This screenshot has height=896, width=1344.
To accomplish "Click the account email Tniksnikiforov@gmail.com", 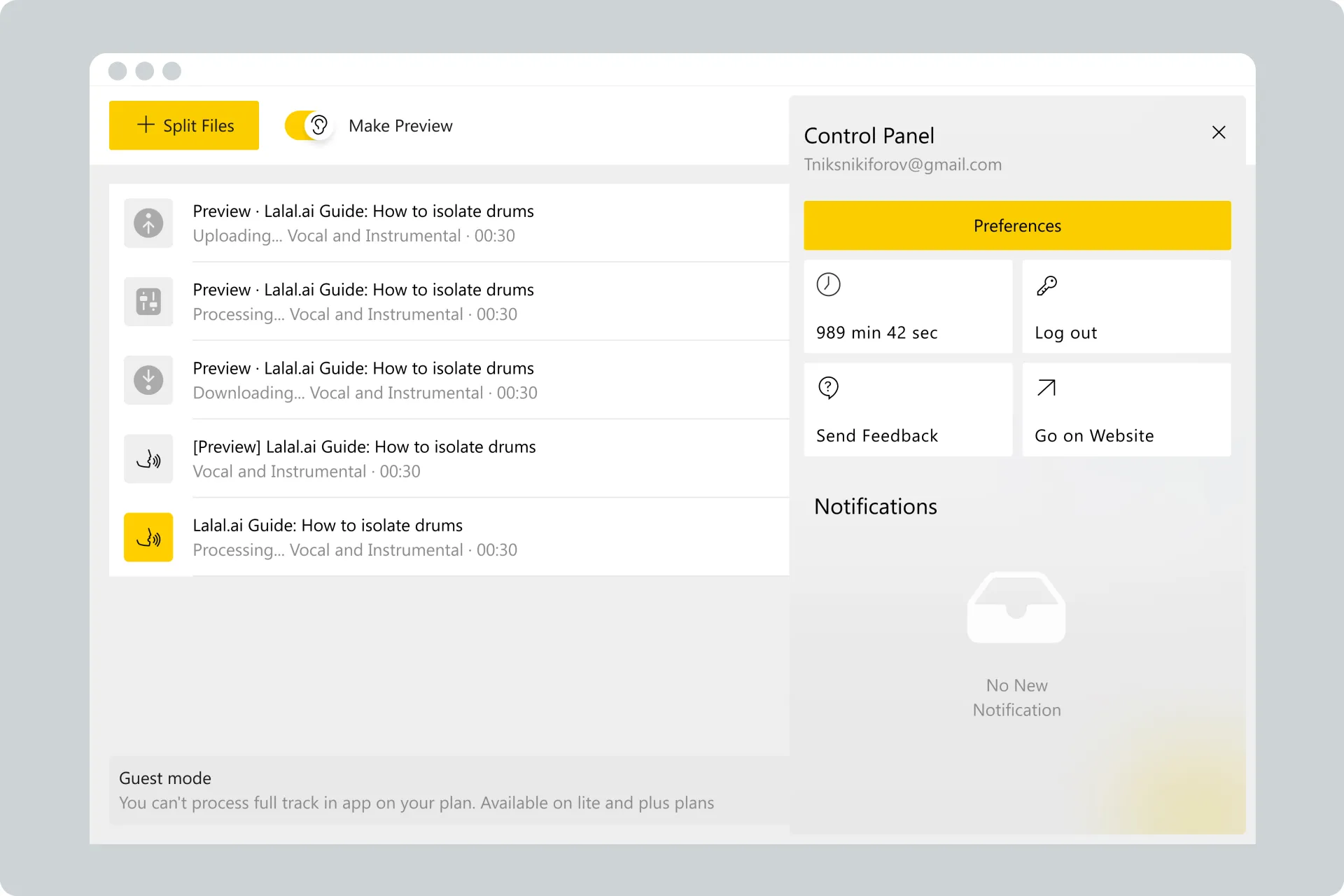I will [902, 164].
